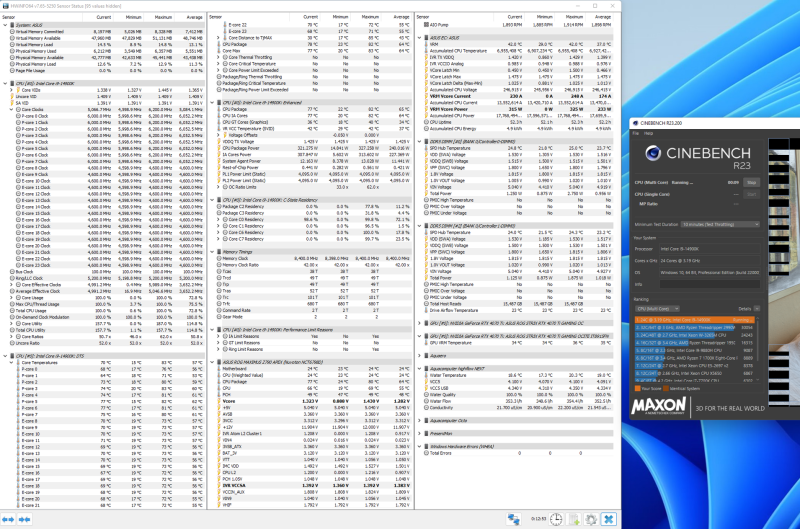Select the Water Temperature row
Screen dimensions: 800x529
(x=518, y=375)
